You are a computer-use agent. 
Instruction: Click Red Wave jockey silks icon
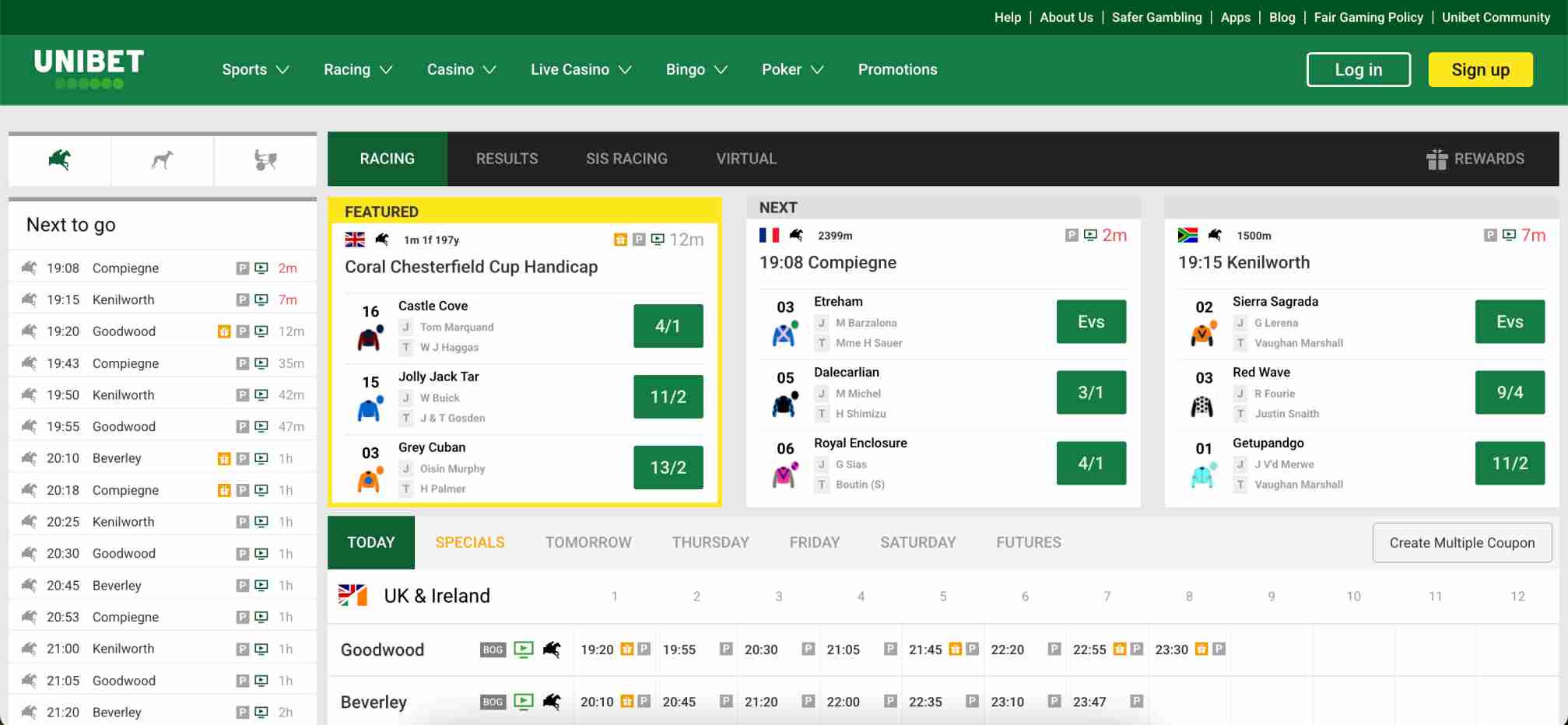click(x=1202, y=406)
